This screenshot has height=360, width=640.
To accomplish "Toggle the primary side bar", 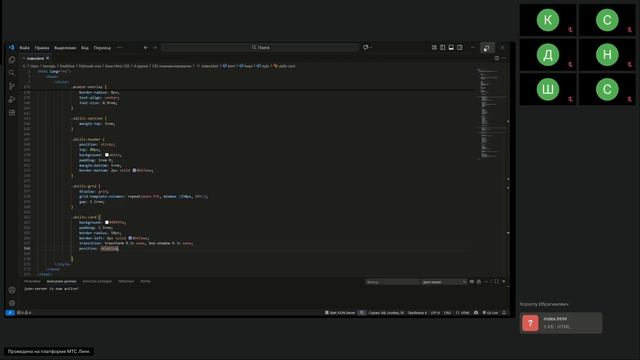I will [442, 47].
